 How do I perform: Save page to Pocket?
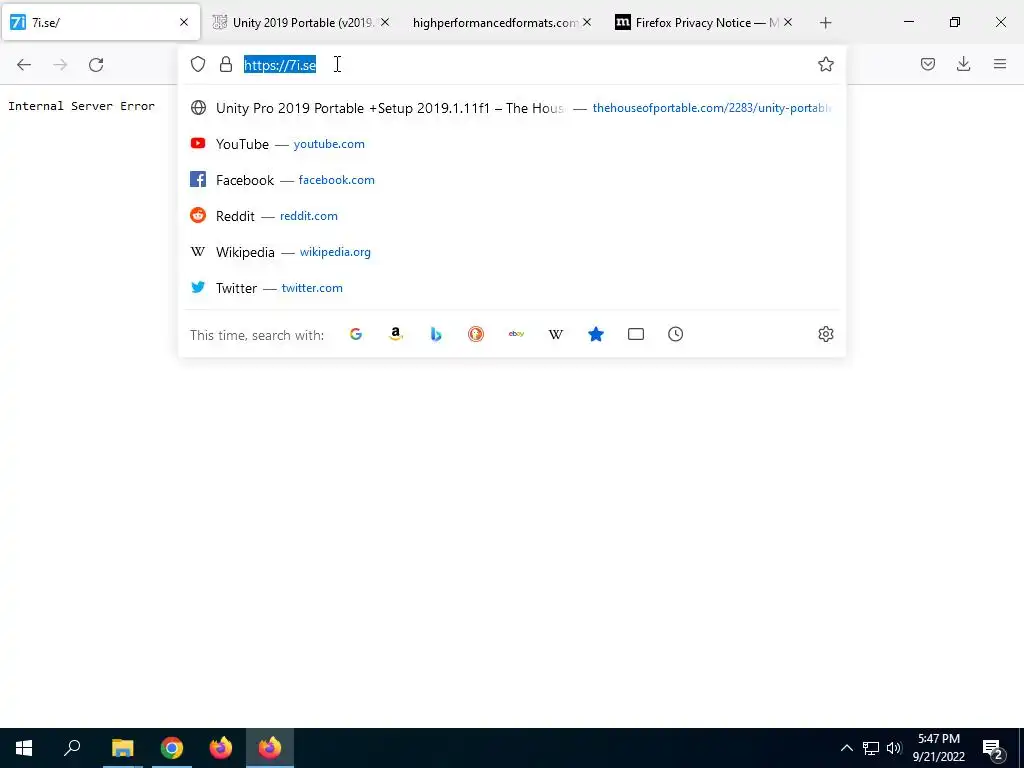(x=927, y=64)
